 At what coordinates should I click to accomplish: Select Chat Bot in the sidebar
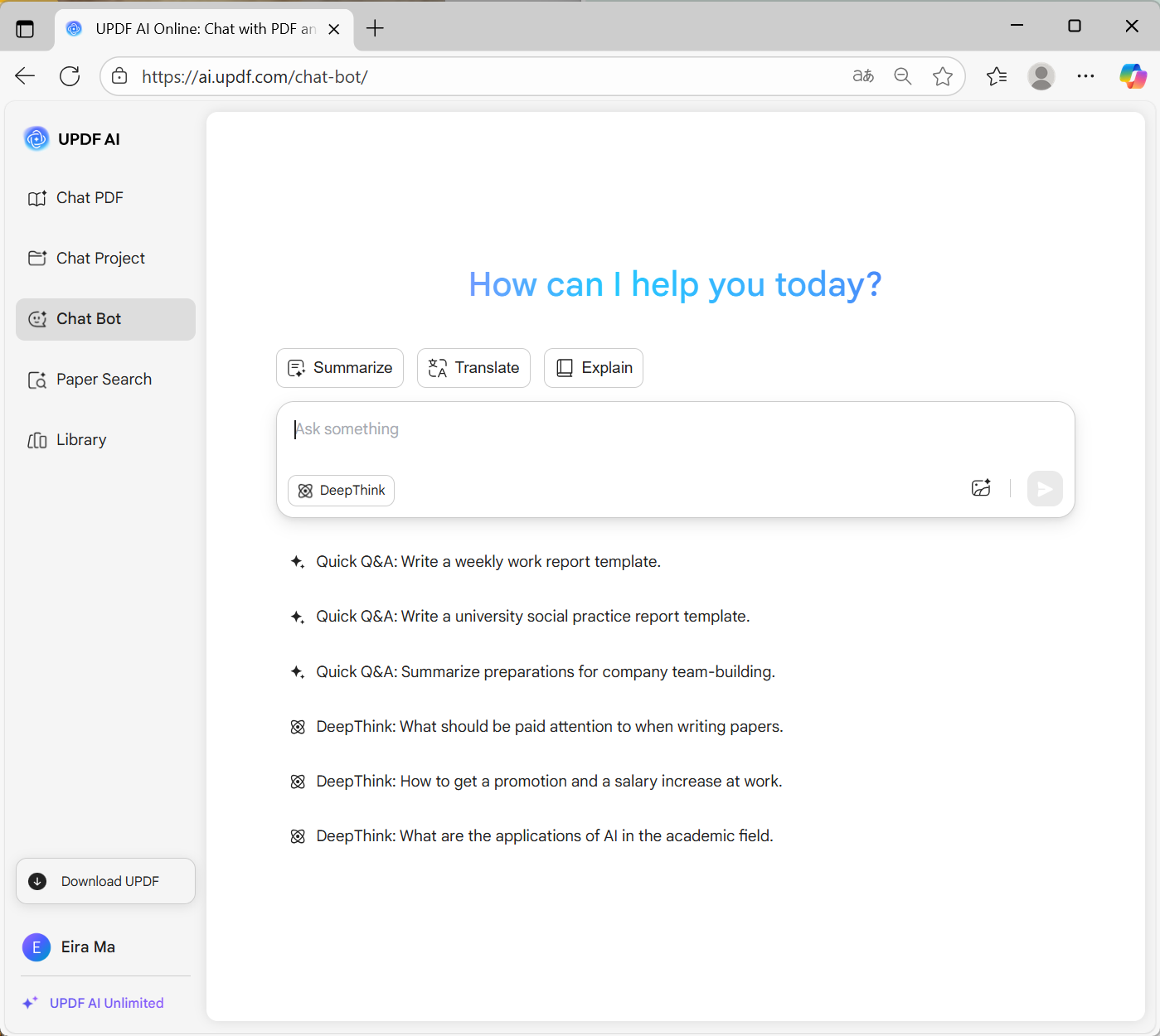click(105, 319)
